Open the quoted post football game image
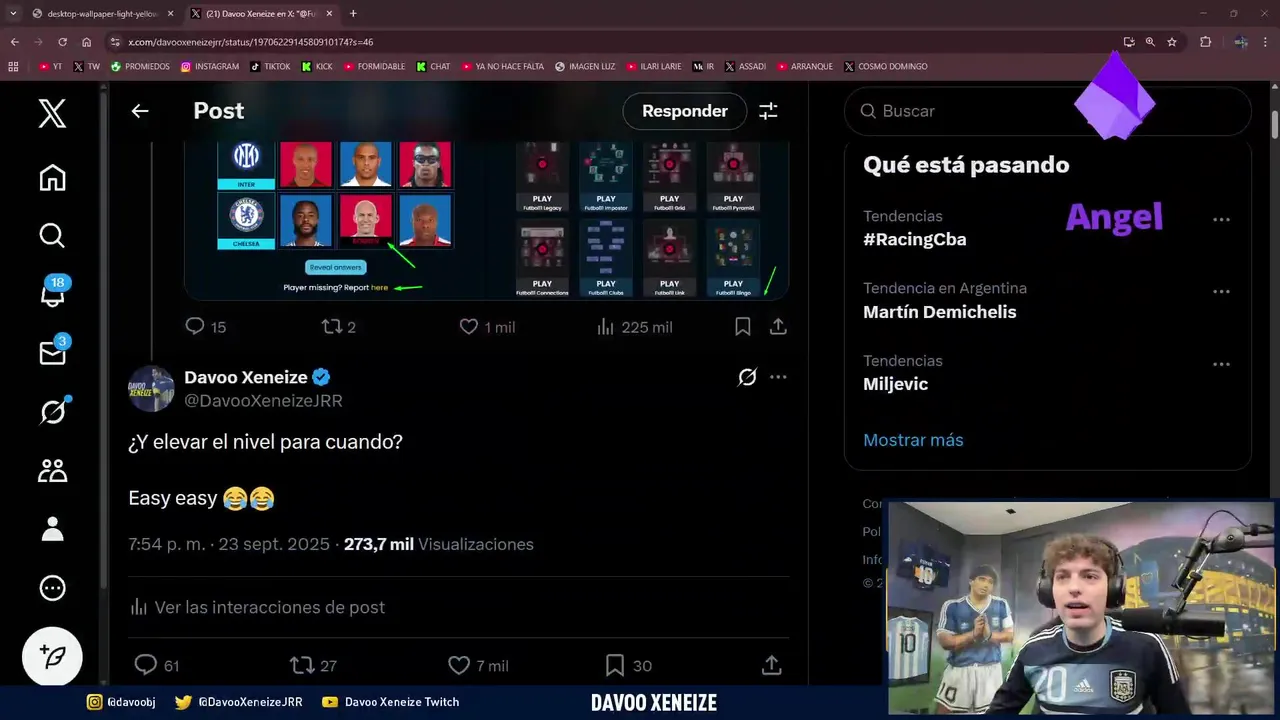The height and width of the screenshot is (720, 1280). tap(487, 220)
